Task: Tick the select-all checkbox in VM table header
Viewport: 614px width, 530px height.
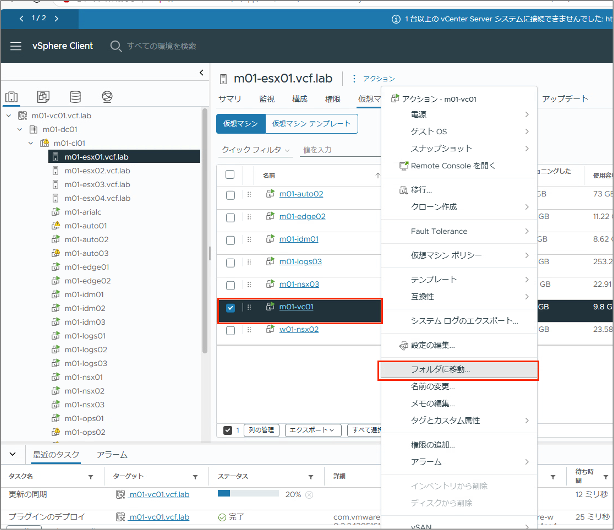Action: (230, 175)
